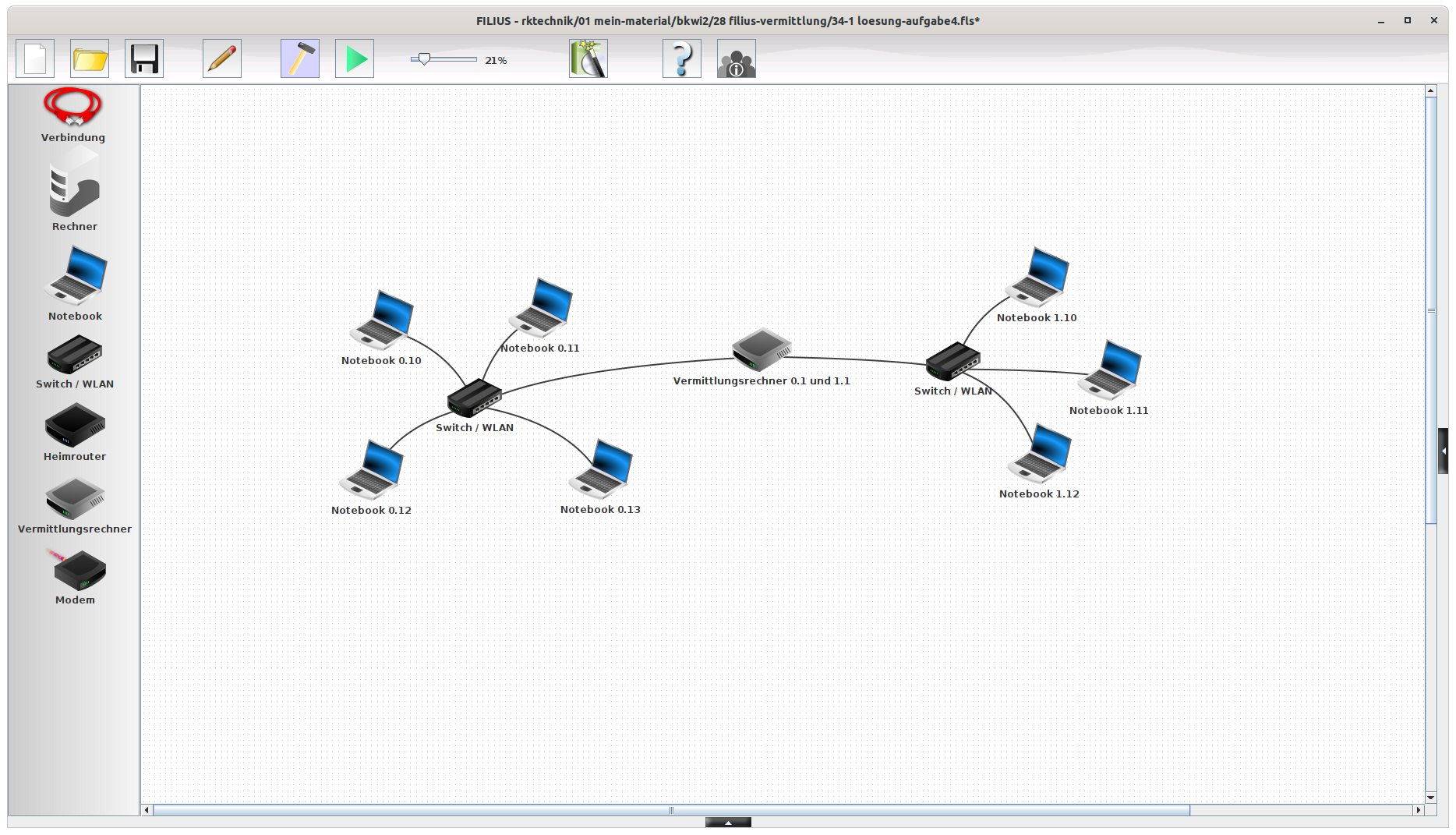Open the software wizard icon
1456x835 pixels.
click(588, 59)
